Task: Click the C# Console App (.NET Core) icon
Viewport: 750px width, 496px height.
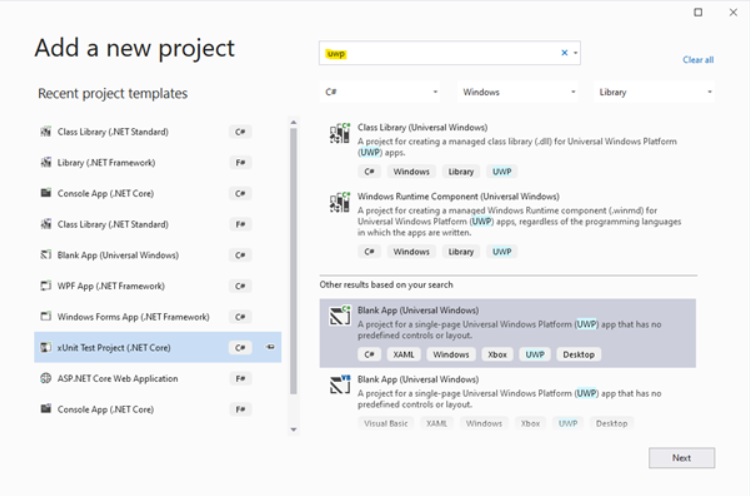Action: point(46,193)
